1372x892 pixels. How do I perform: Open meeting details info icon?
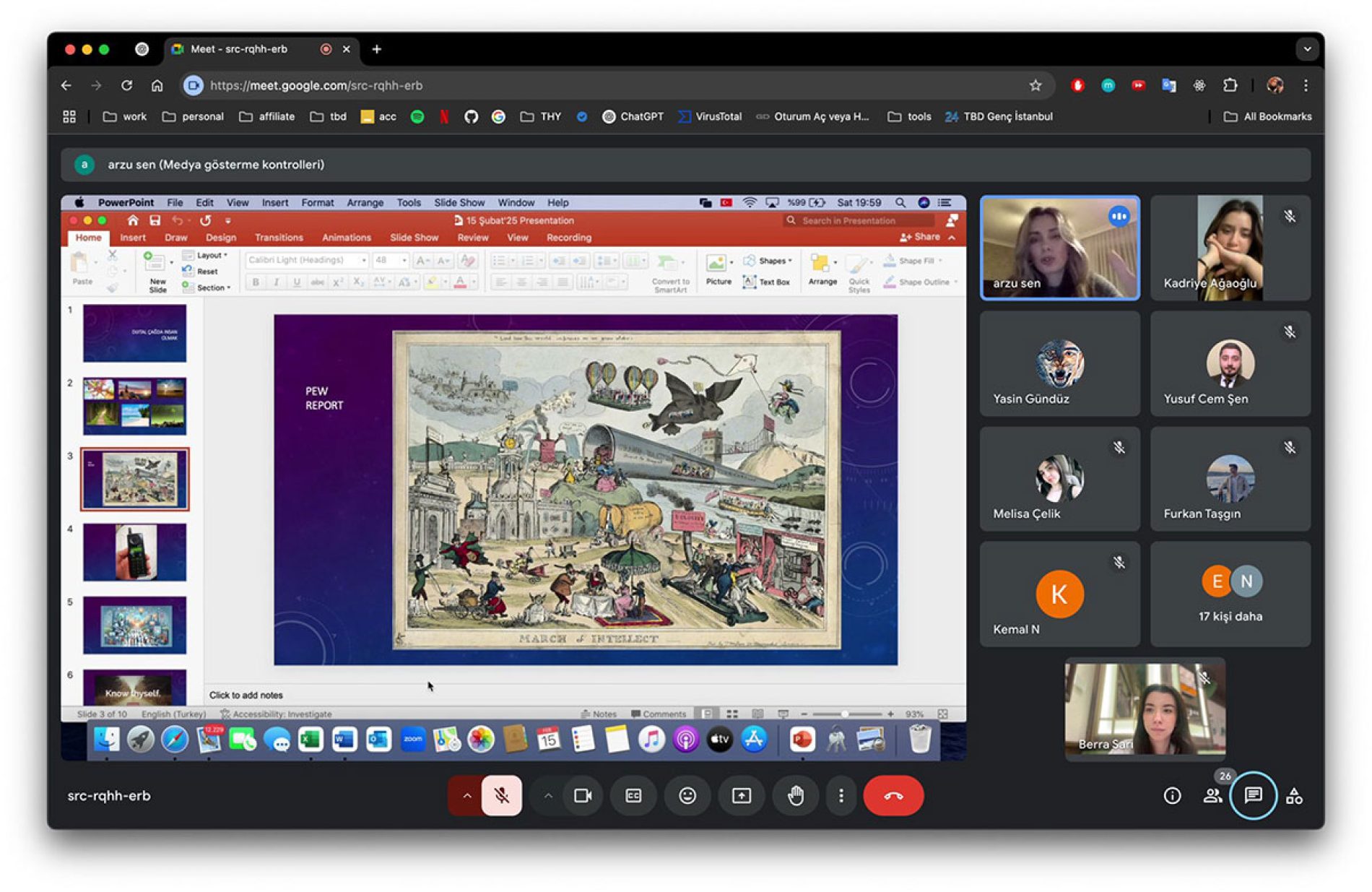pyautogui.click(x=1171, y=795)
